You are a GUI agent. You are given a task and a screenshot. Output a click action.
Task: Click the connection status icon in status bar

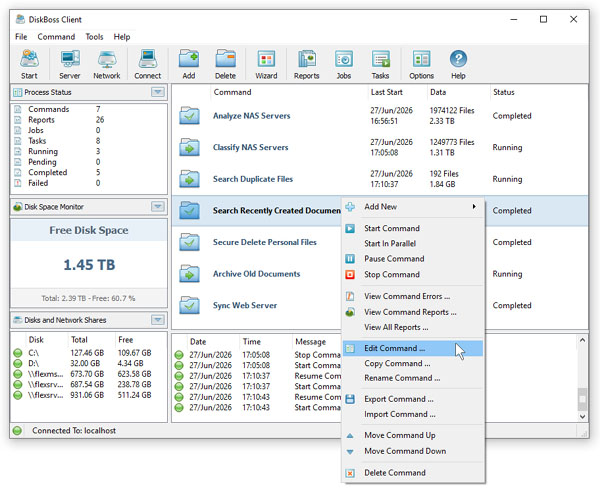point(17,431)
